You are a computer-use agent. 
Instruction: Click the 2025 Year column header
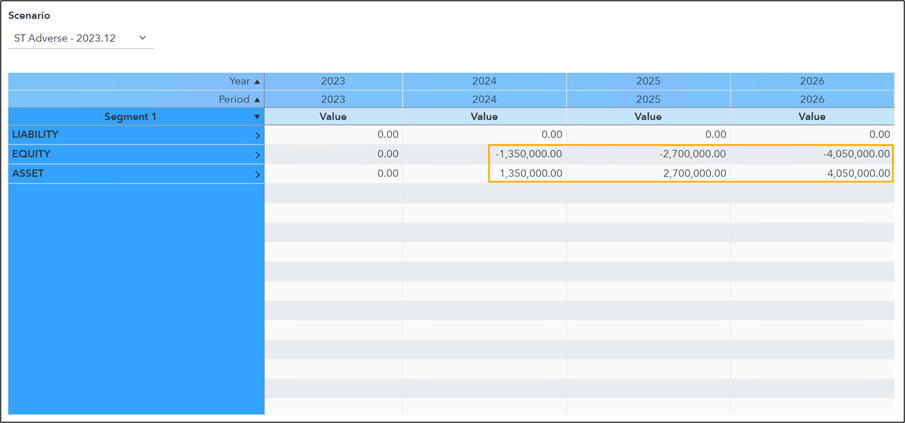648,81
